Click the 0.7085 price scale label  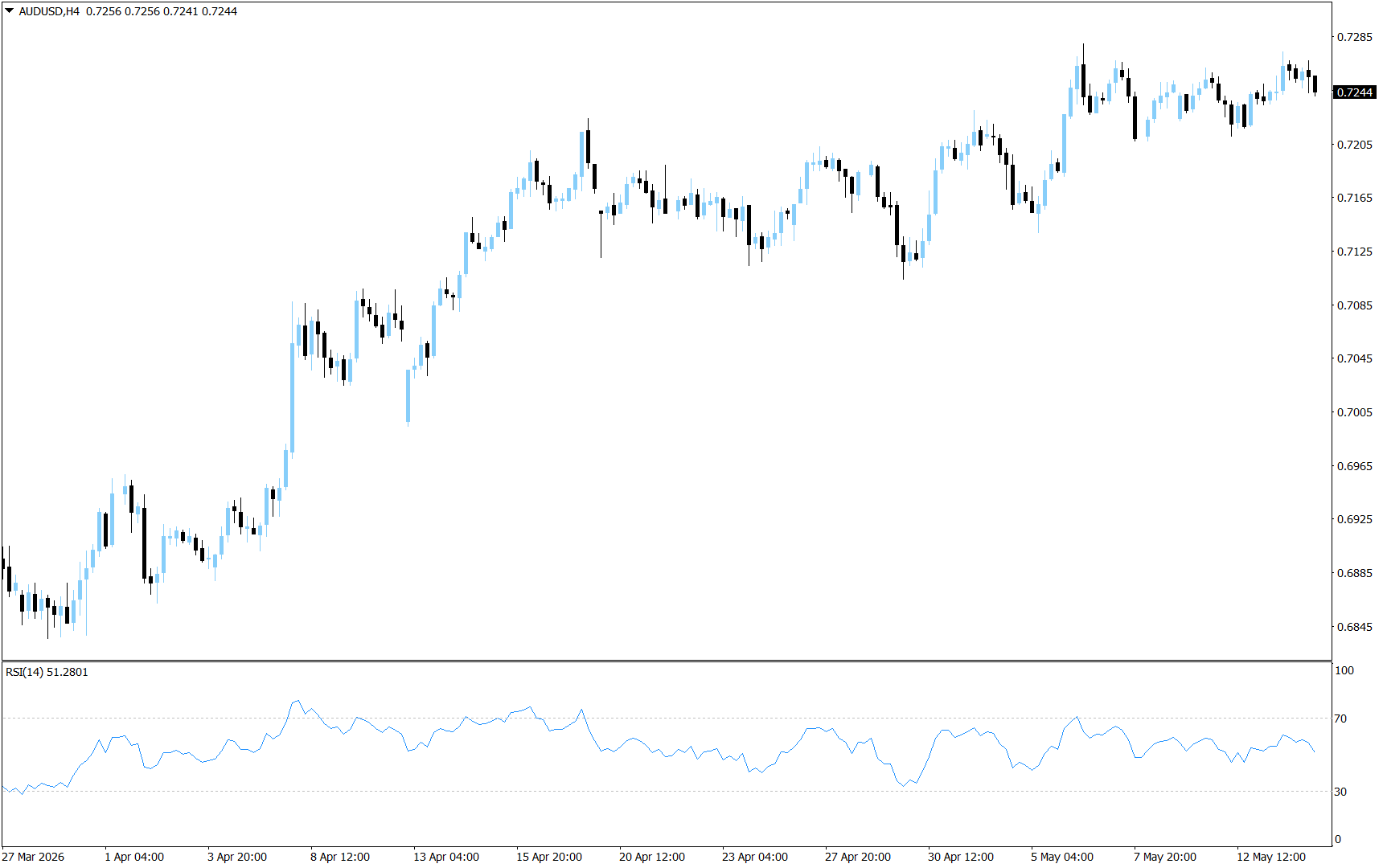pyautogui.click(x=1355, y=305)
